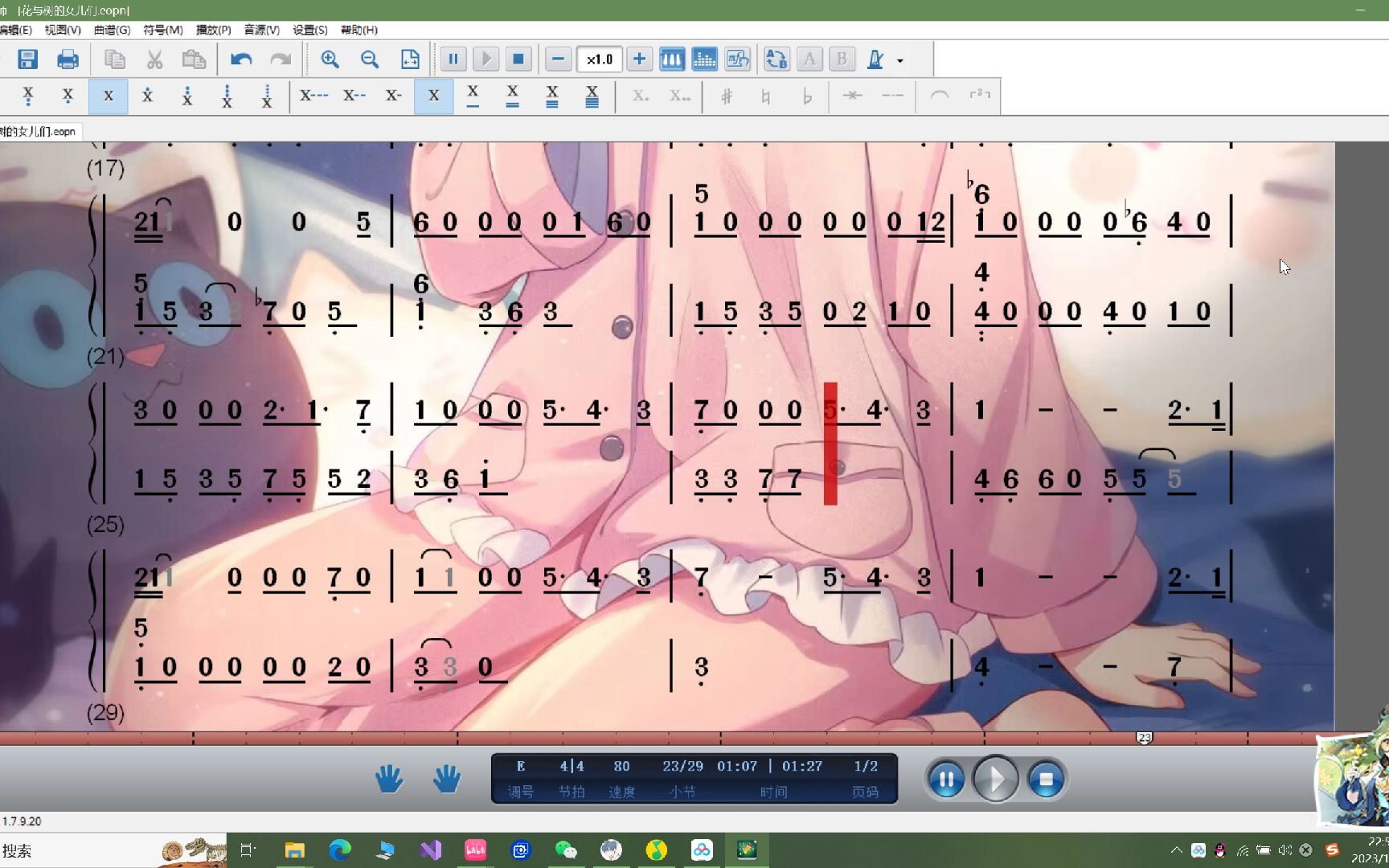Click the measure 23 marker on the progress bar
This screenshot has width=1389, height=868.
1144,737
